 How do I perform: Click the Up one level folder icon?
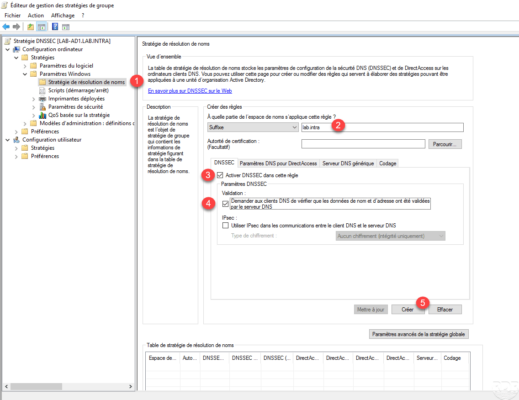[x=30, y=27]
